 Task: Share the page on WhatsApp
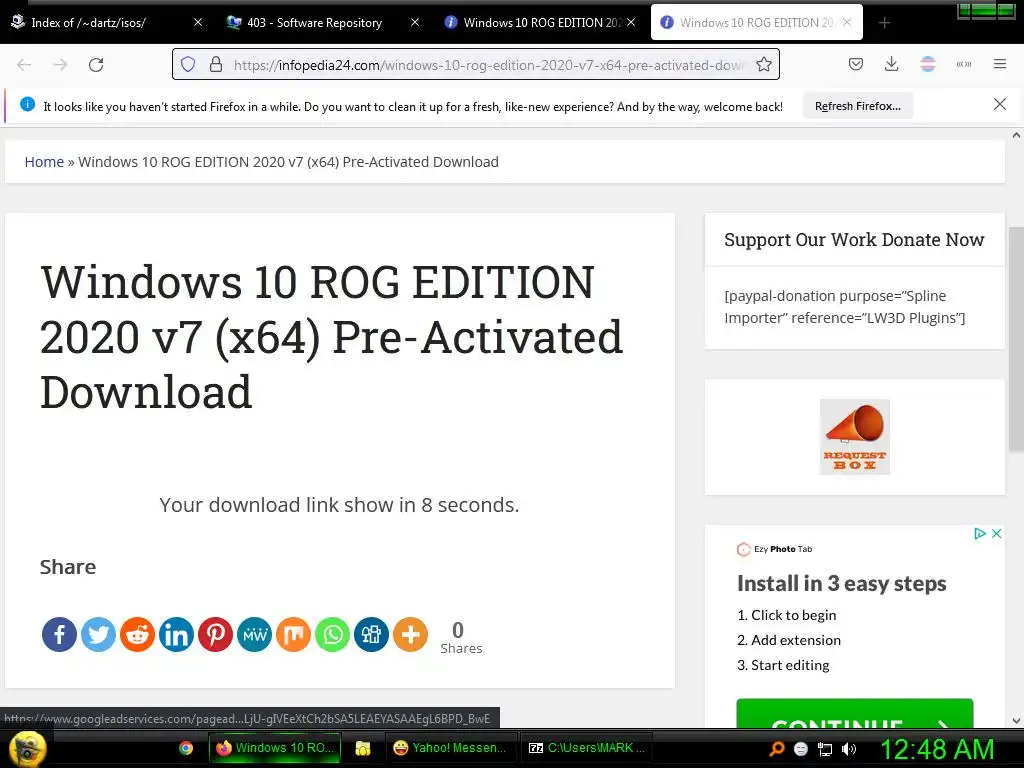332,634
